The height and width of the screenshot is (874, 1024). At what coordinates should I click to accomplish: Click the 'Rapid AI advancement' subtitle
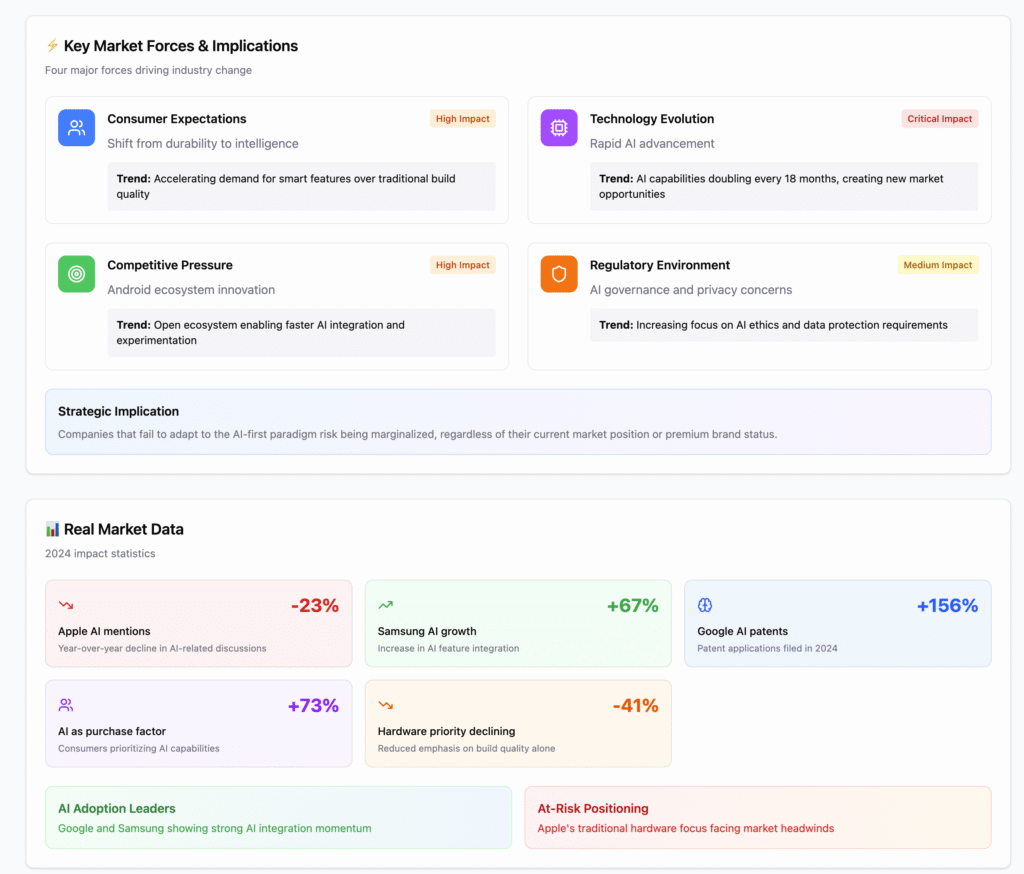click(652, 144)
